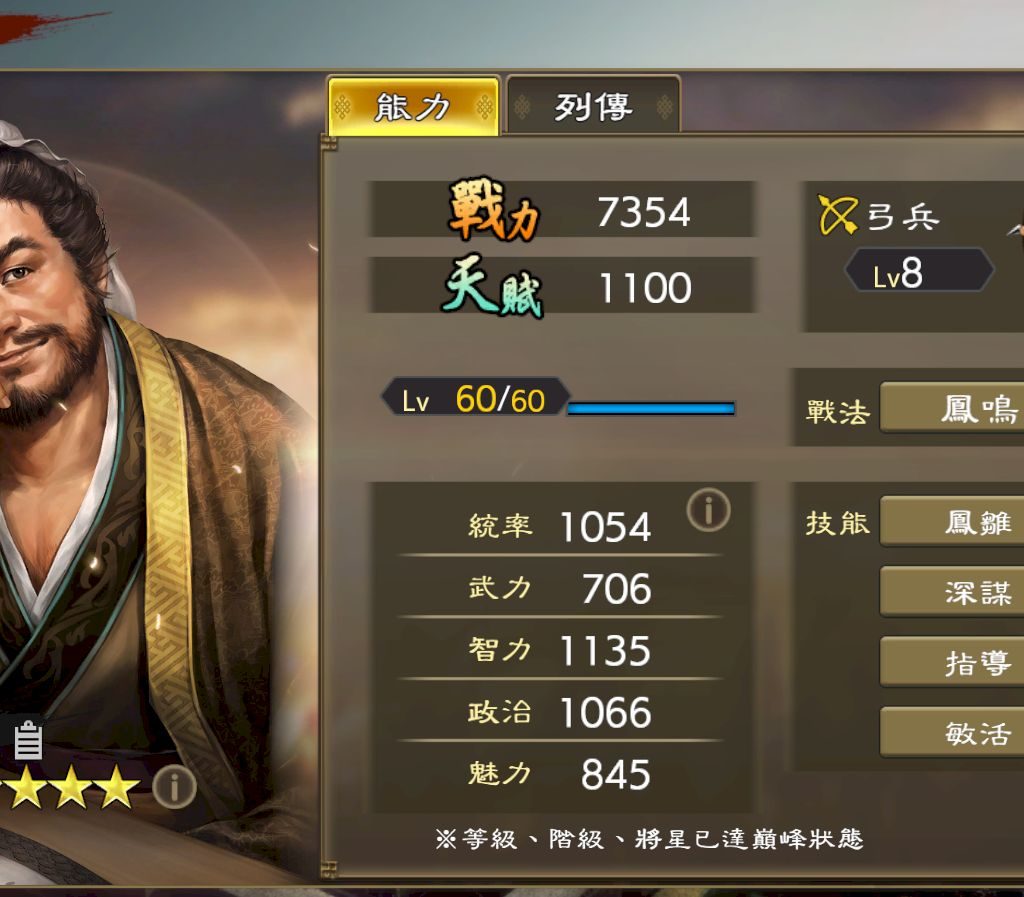
Task: Select the 武力 706 stat row
Action: pyautogui.click(x=560, y=587)
